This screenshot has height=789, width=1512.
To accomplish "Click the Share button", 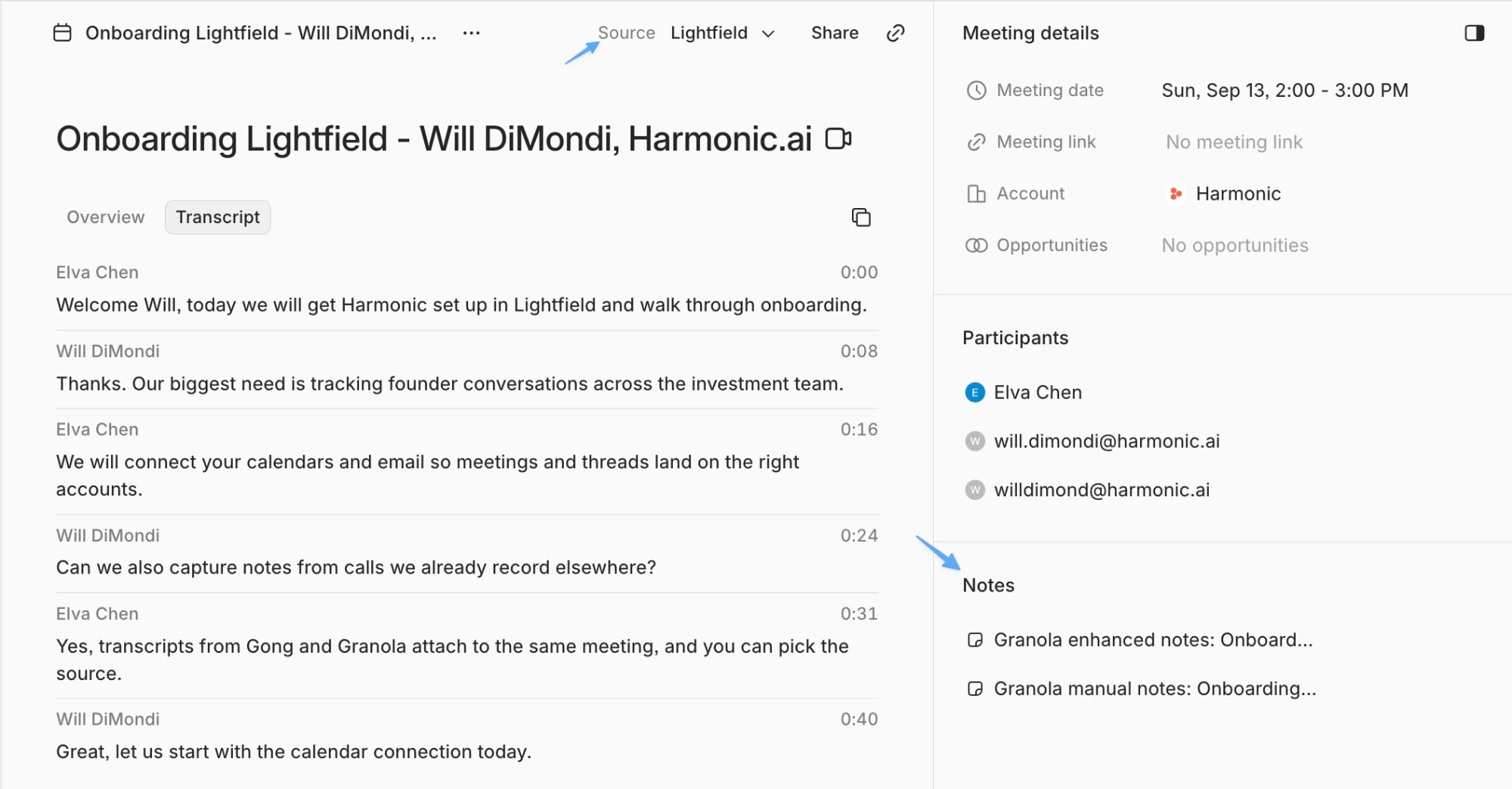I will 835,33.
